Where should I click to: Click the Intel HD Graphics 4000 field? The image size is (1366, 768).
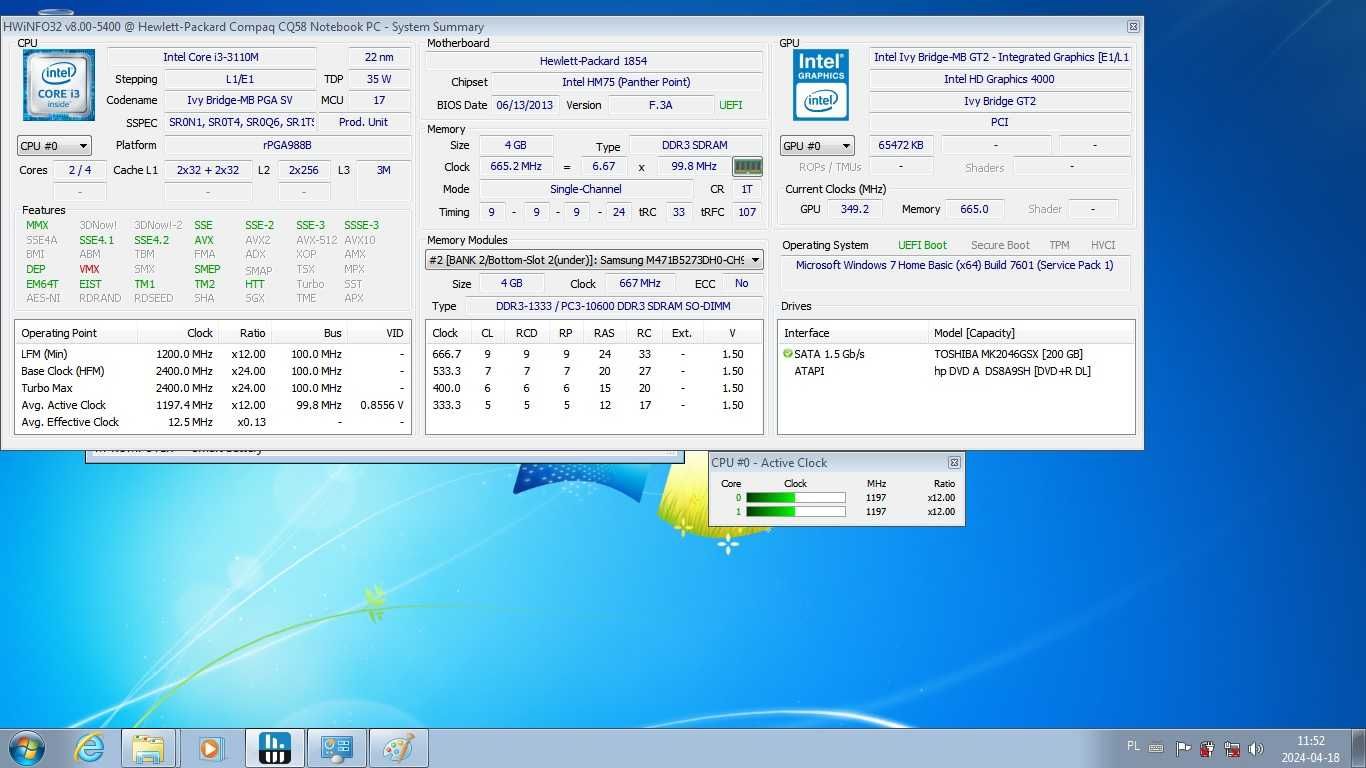tap(999, 79)
